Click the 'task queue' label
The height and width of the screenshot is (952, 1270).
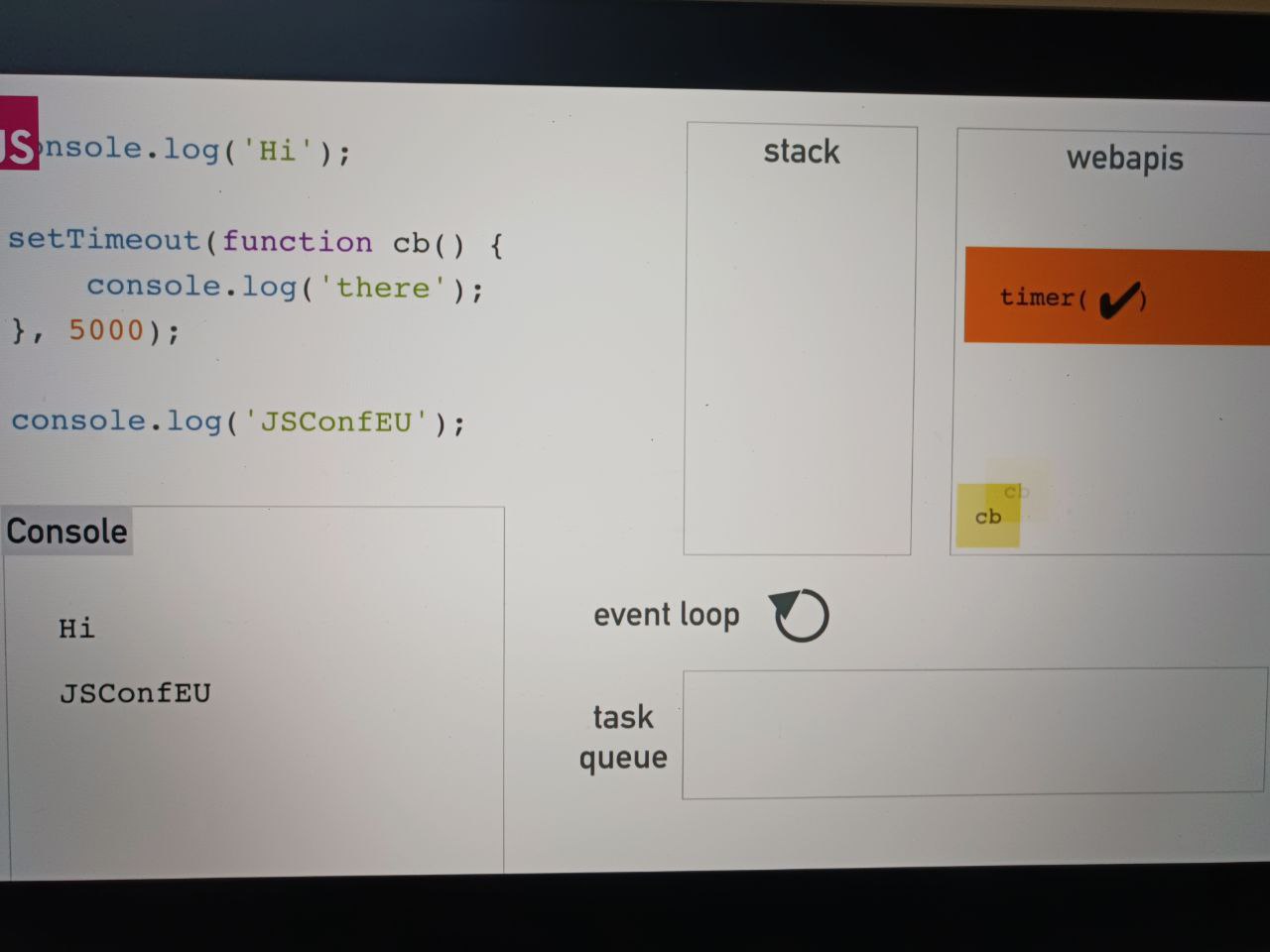point(623,737)
